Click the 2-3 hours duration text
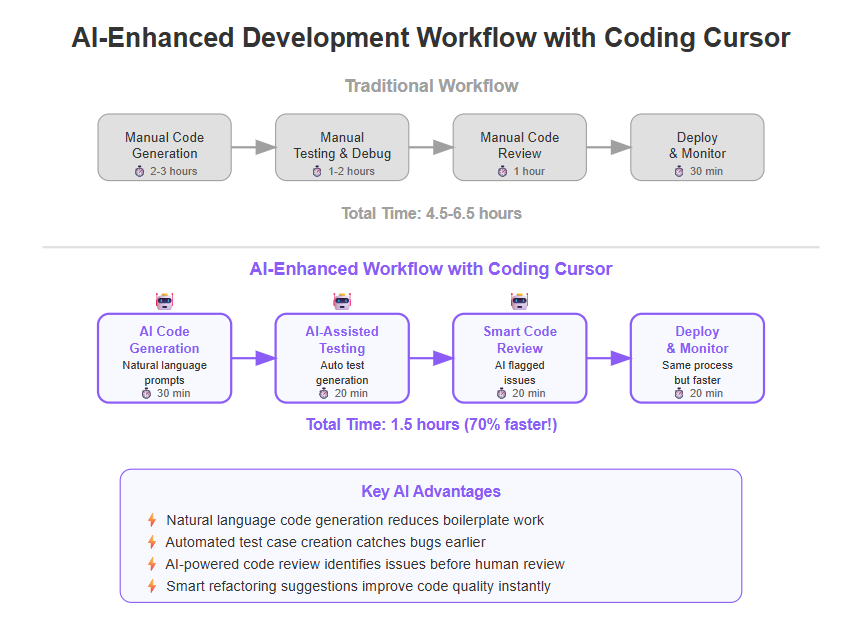This screenshot has width=861, height=622. point(174,171)
